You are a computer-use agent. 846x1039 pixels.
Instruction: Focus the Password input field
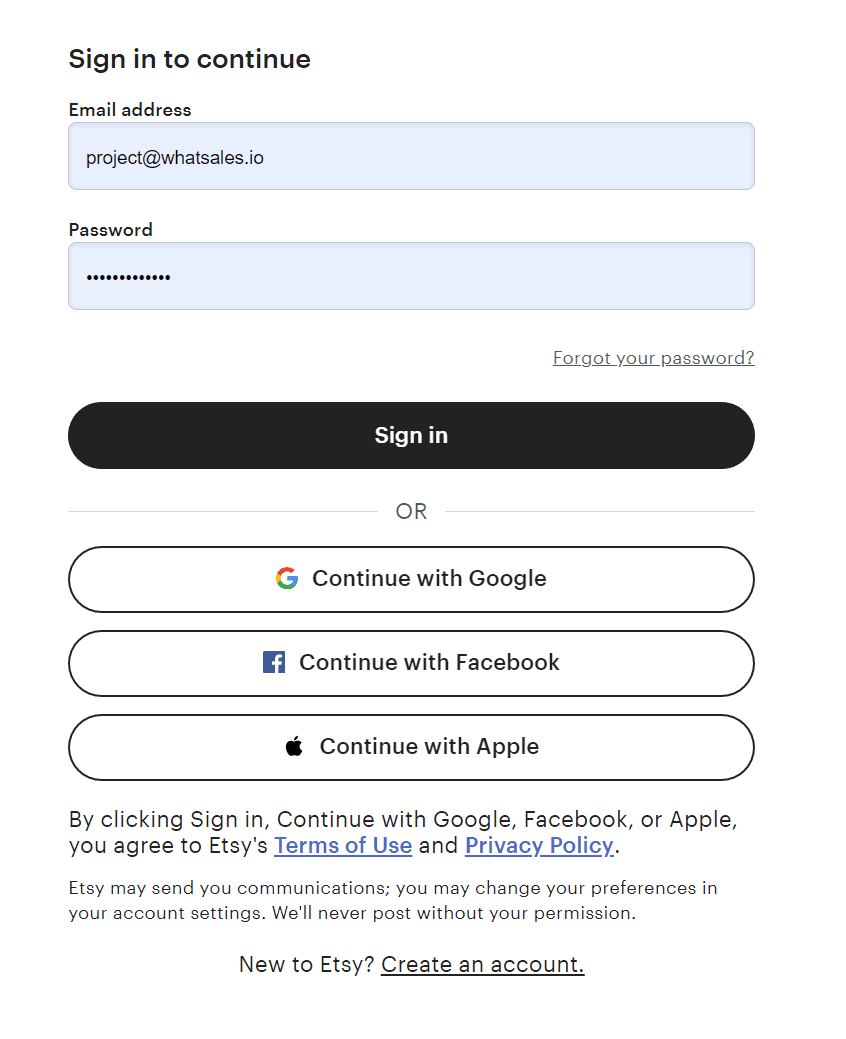click(411, 276)
